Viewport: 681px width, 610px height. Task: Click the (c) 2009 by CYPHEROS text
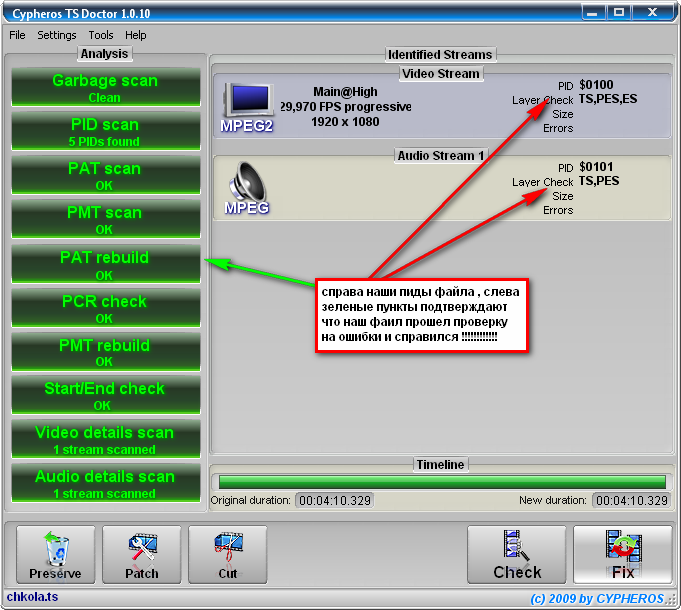[x=597, y=599]
